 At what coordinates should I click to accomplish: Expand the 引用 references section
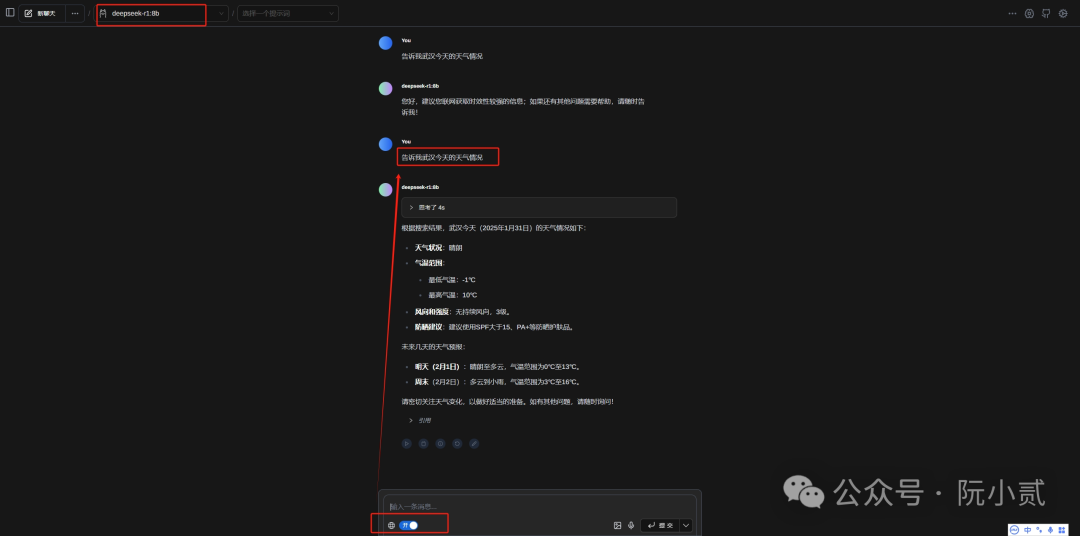(420, 420)
